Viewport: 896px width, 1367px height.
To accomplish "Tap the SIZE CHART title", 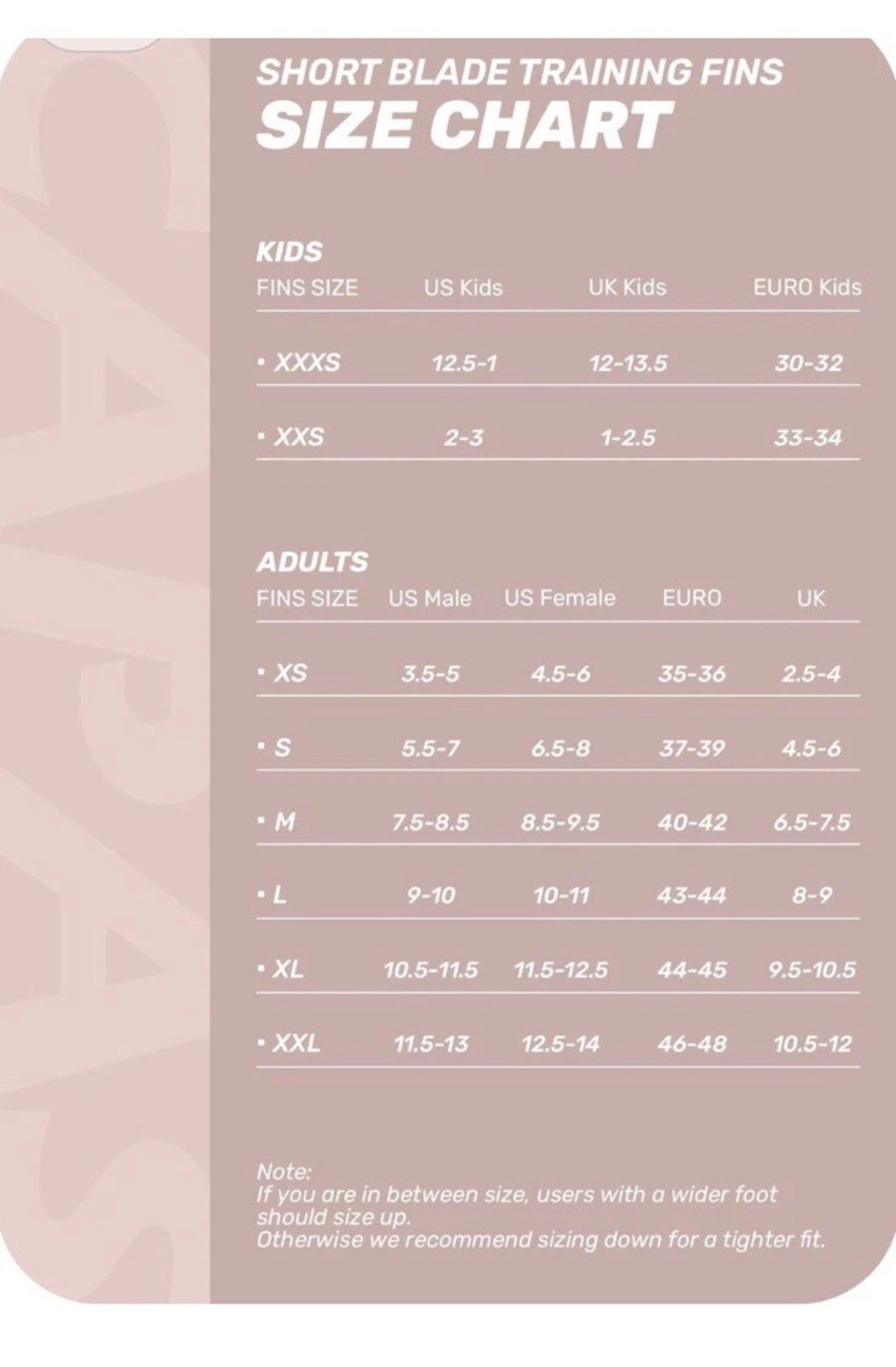I will [x=464, y=125].
